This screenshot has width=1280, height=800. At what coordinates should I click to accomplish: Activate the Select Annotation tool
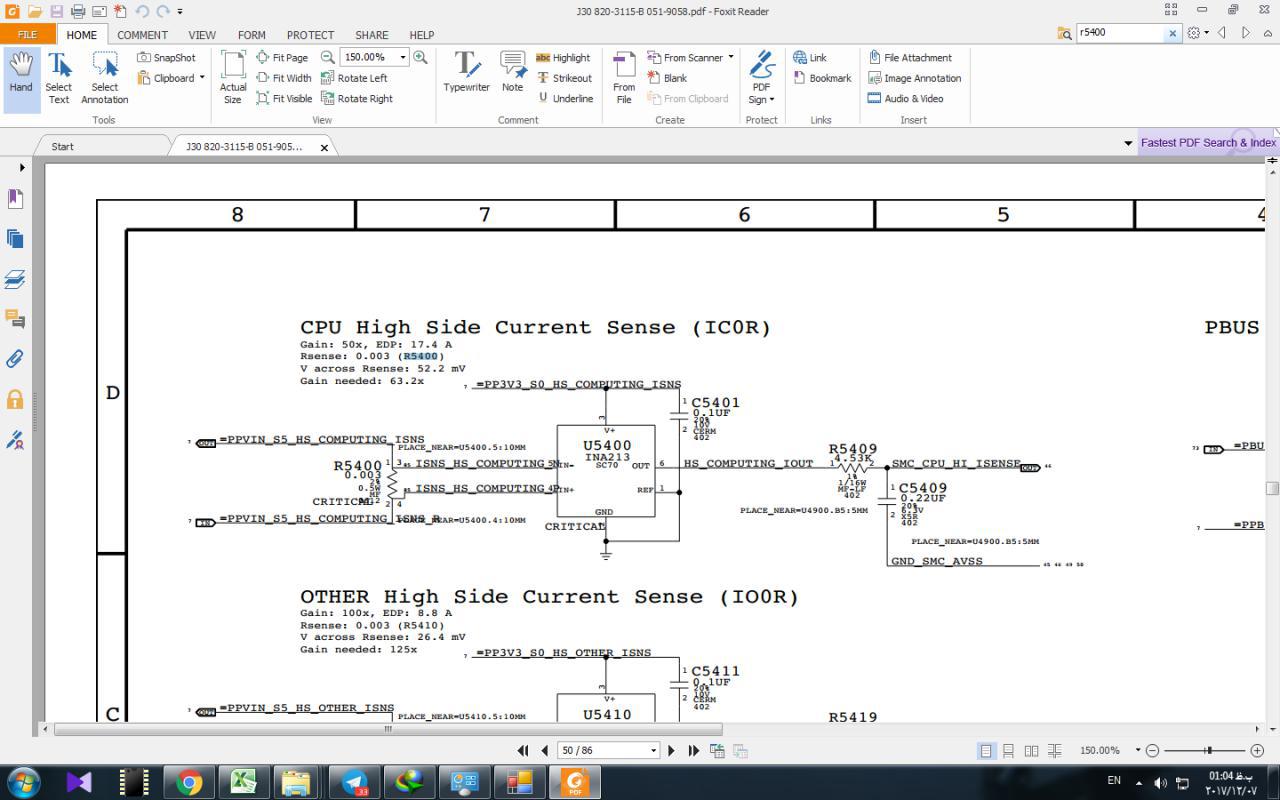pyautogui.click(x=105, y=76)
